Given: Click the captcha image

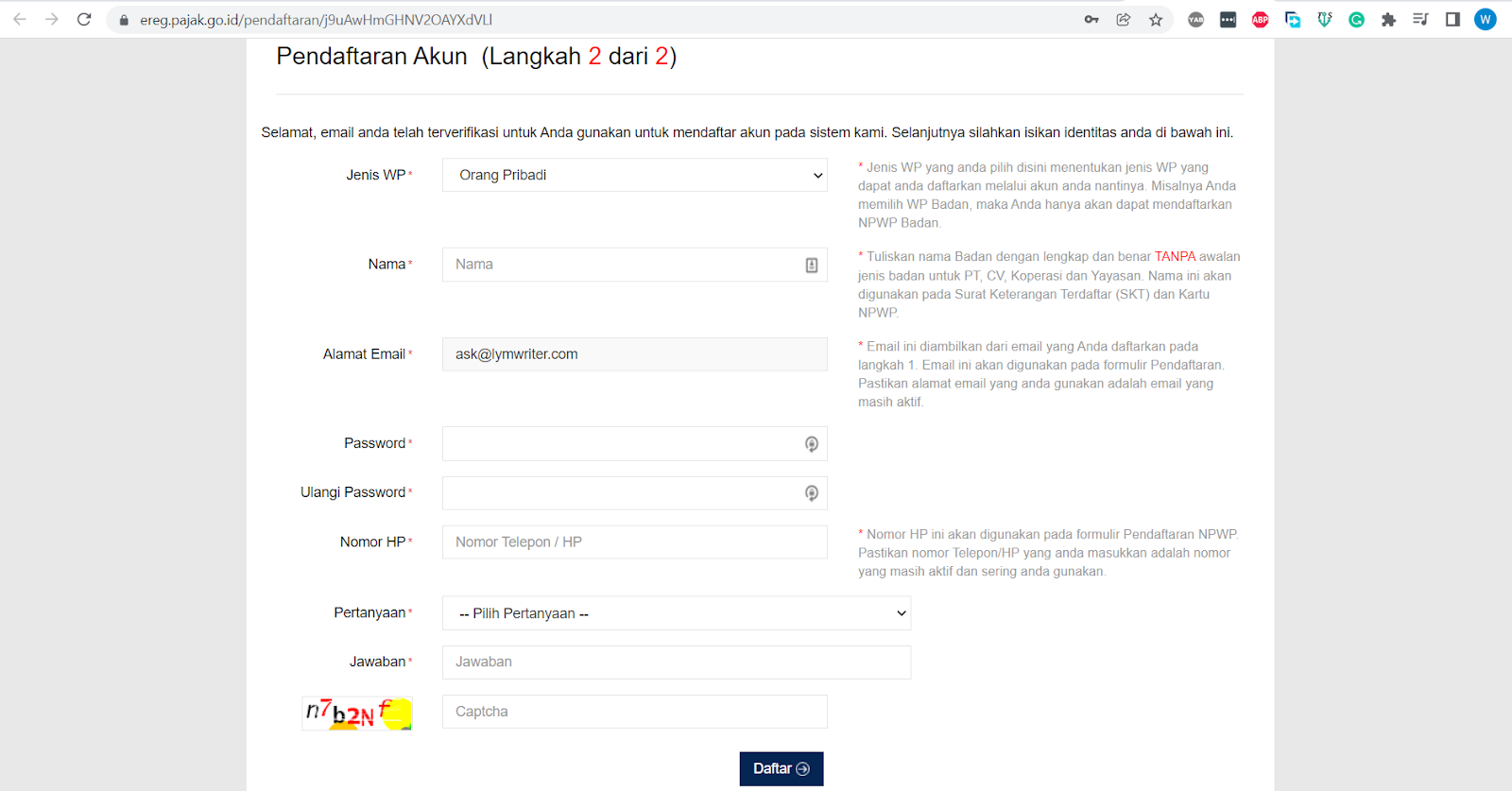Looking at the screenshot, I should (357, 714).
